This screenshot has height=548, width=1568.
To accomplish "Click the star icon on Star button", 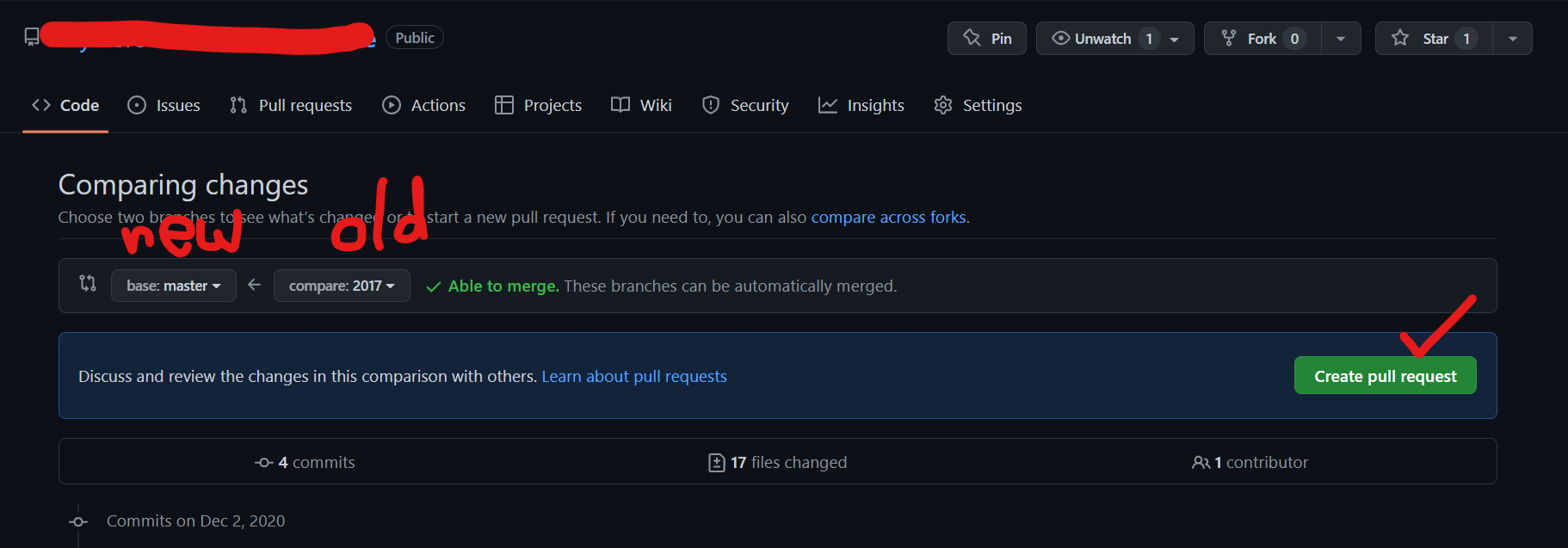I will coord(1400,38).
